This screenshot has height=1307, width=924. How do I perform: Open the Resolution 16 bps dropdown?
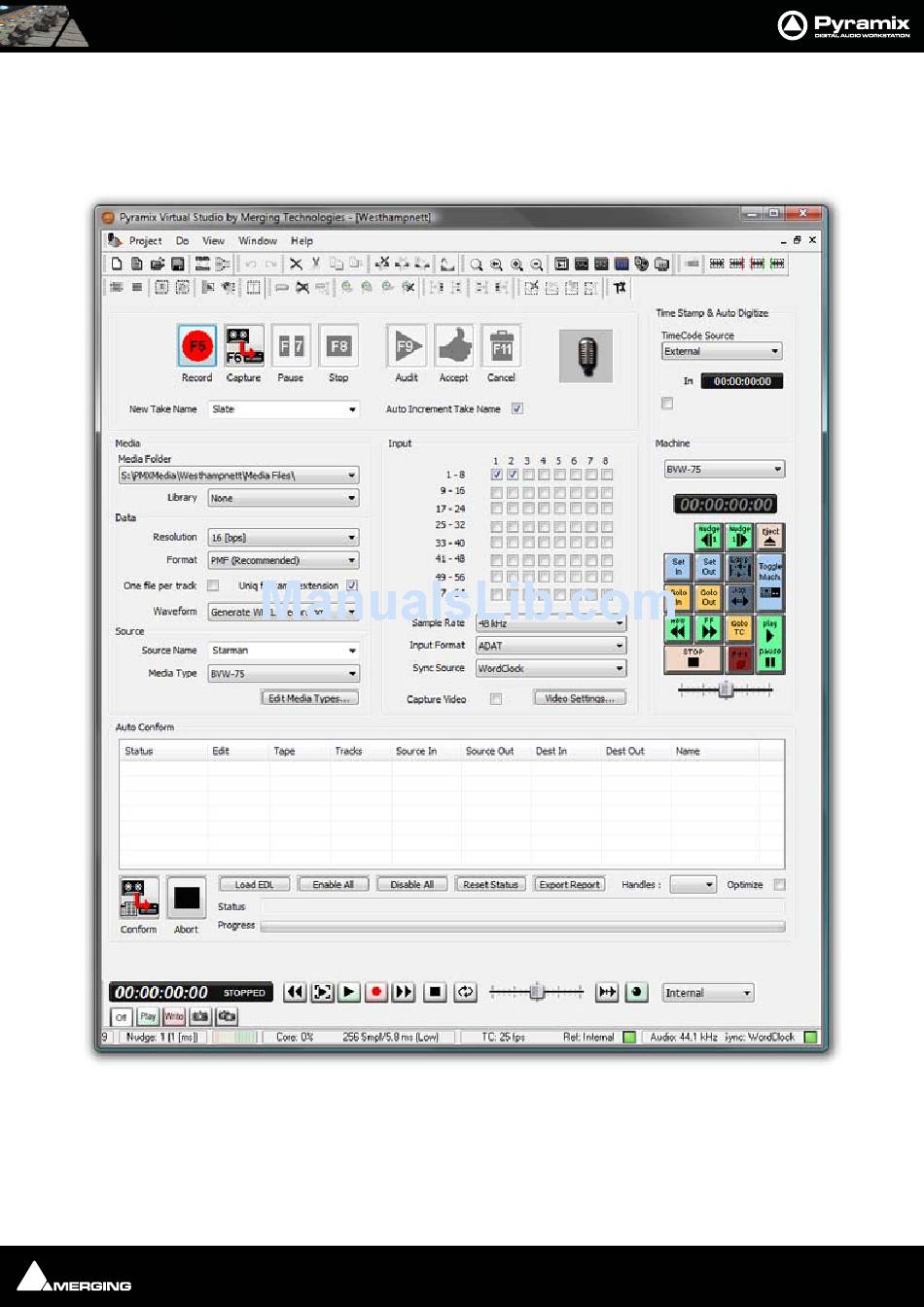click(x=283, y=538)
